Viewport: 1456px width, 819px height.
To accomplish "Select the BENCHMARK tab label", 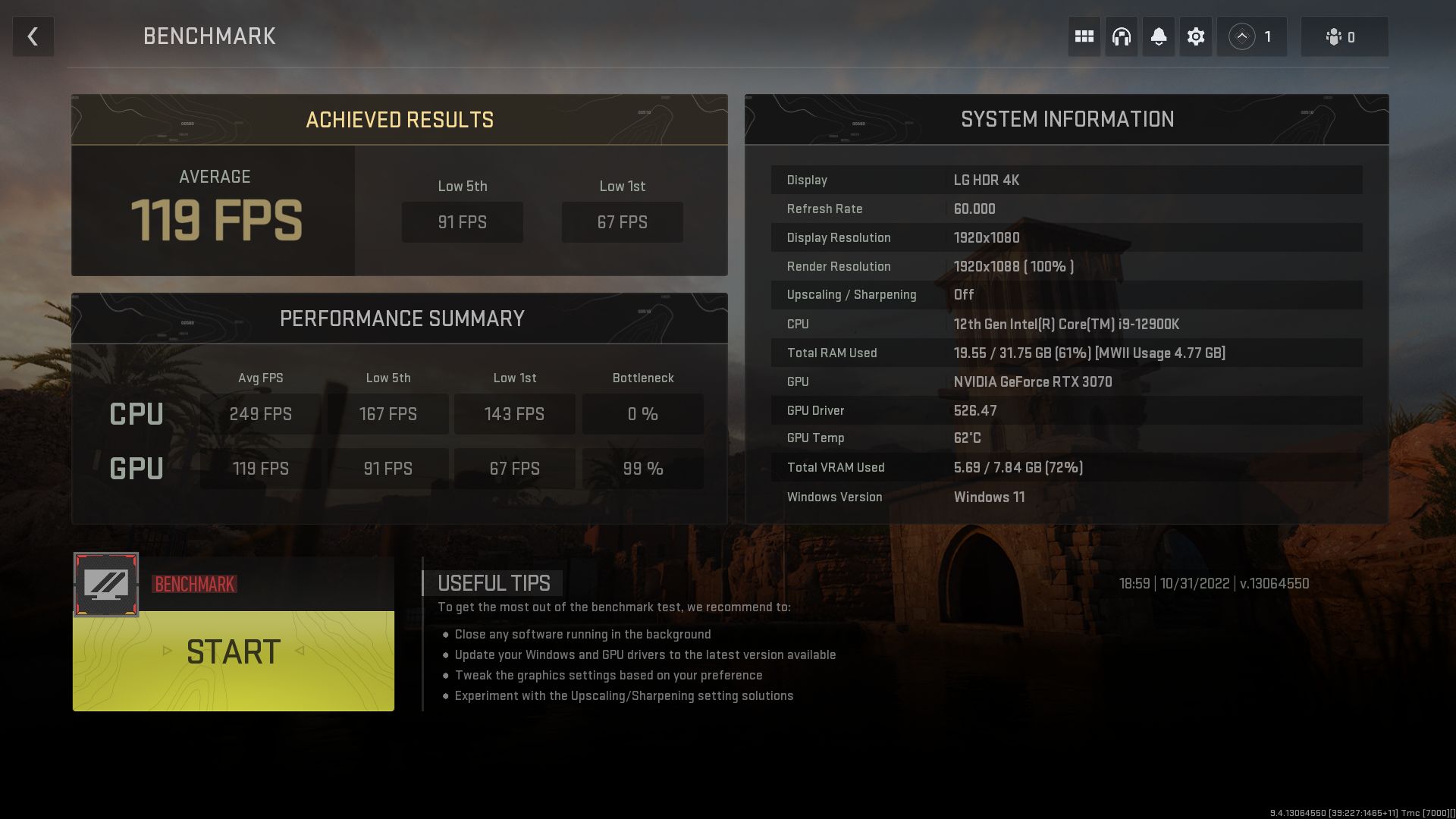I will (x=193, y=583).
